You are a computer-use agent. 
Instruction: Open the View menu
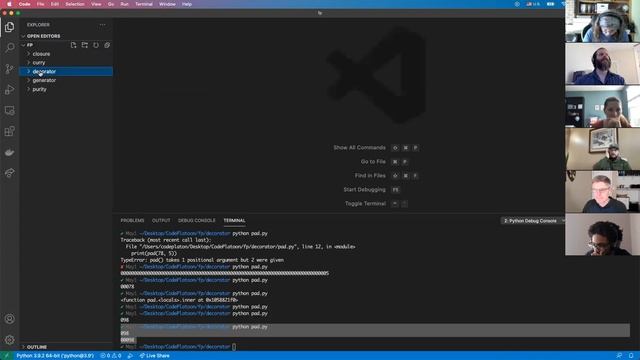point(96,4)
